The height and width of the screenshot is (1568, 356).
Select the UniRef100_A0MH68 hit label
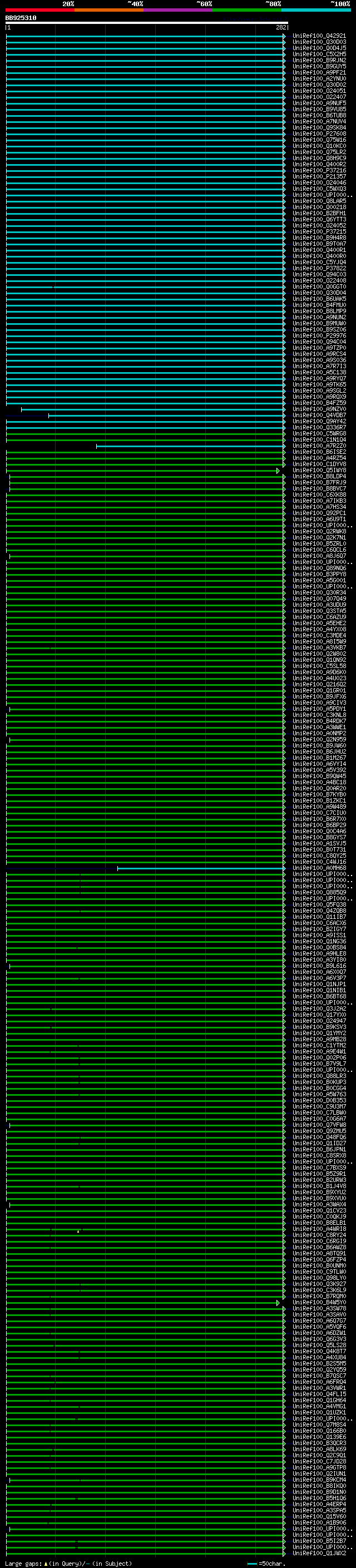[x=319, y=868]
